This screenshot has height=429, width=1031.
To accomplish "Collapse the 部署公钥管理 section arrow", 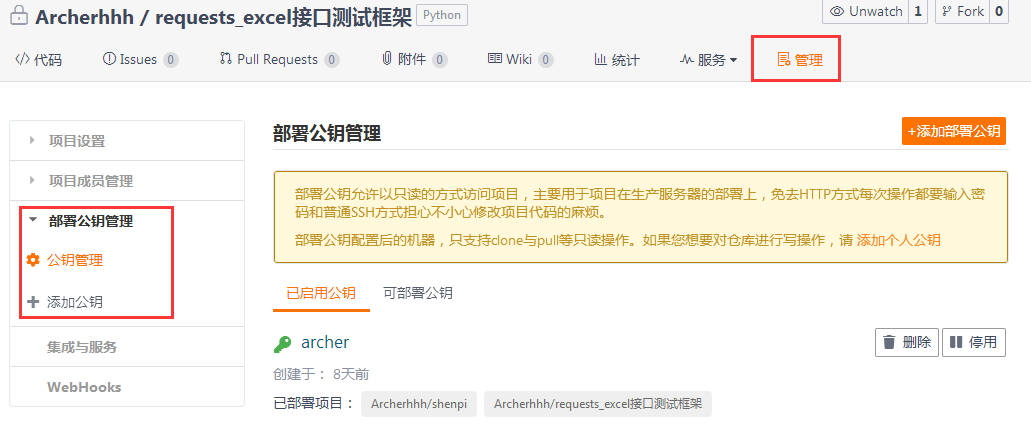I will click(x=33, y=220).
